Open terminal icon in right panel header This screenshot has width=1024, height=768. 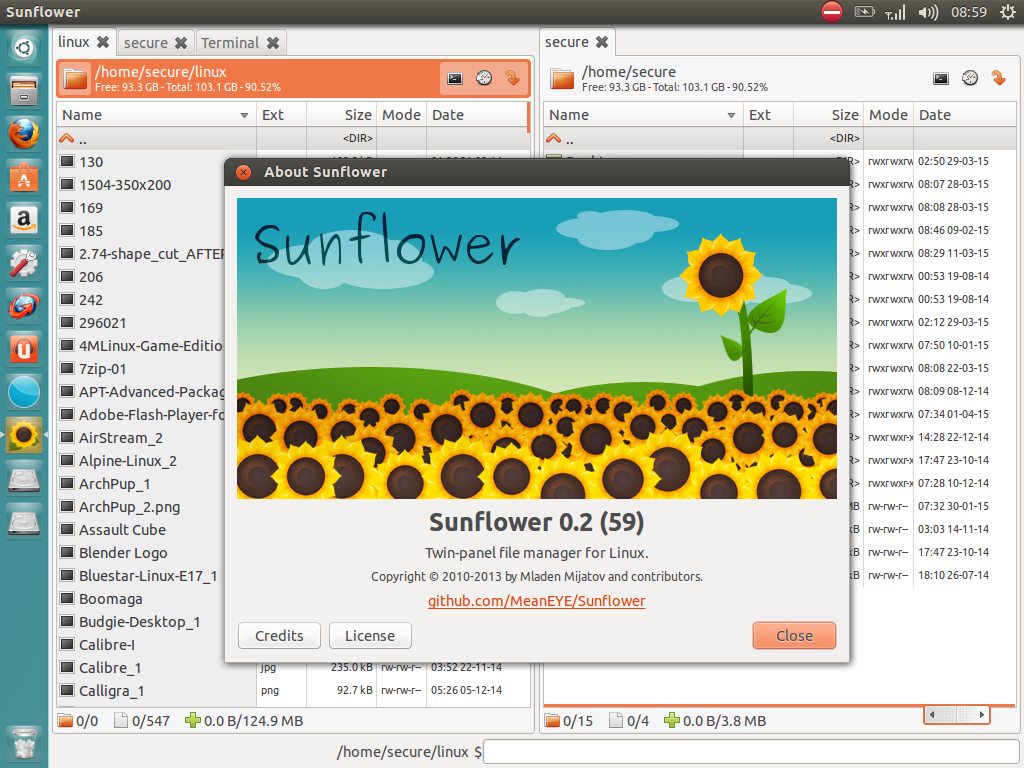click(x=941, y=78)
